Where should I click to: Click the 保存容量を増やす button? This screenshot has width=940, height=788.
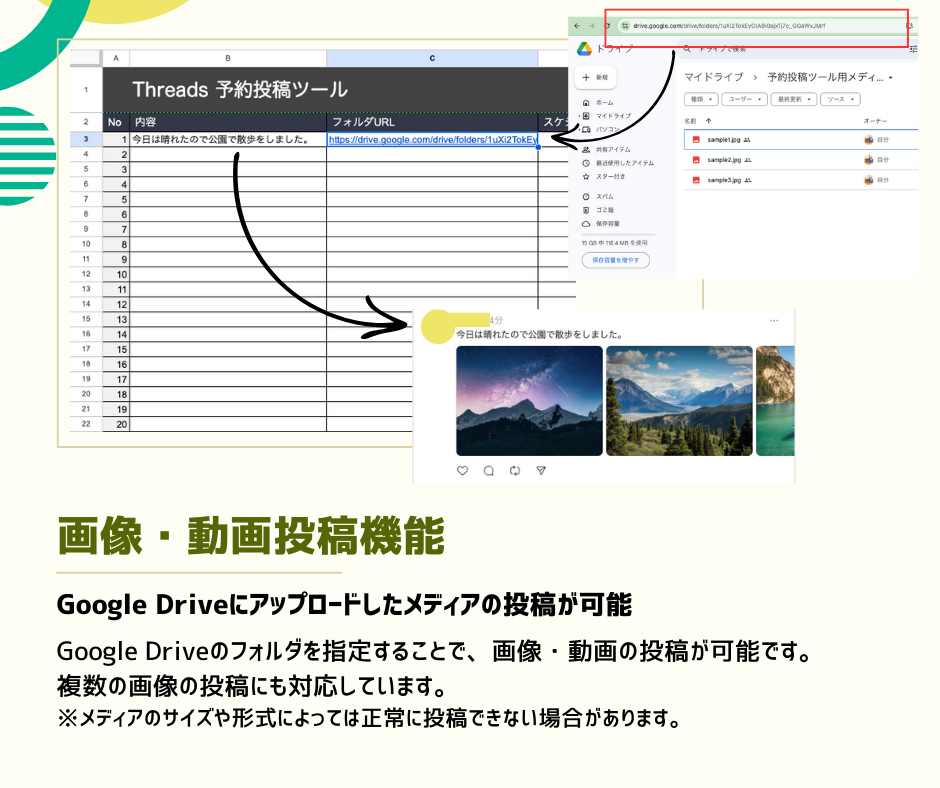click(x=616, y=260)
